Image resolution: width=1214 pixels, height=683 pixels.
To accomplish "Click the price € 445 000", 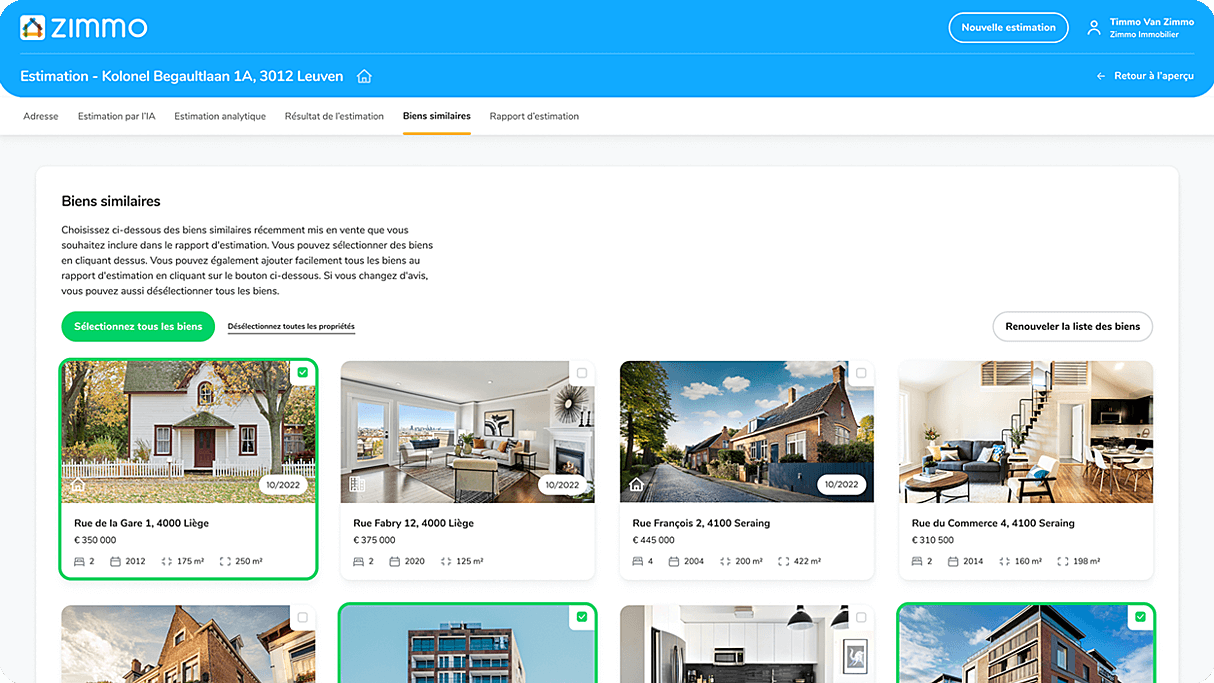I will 653,540.
